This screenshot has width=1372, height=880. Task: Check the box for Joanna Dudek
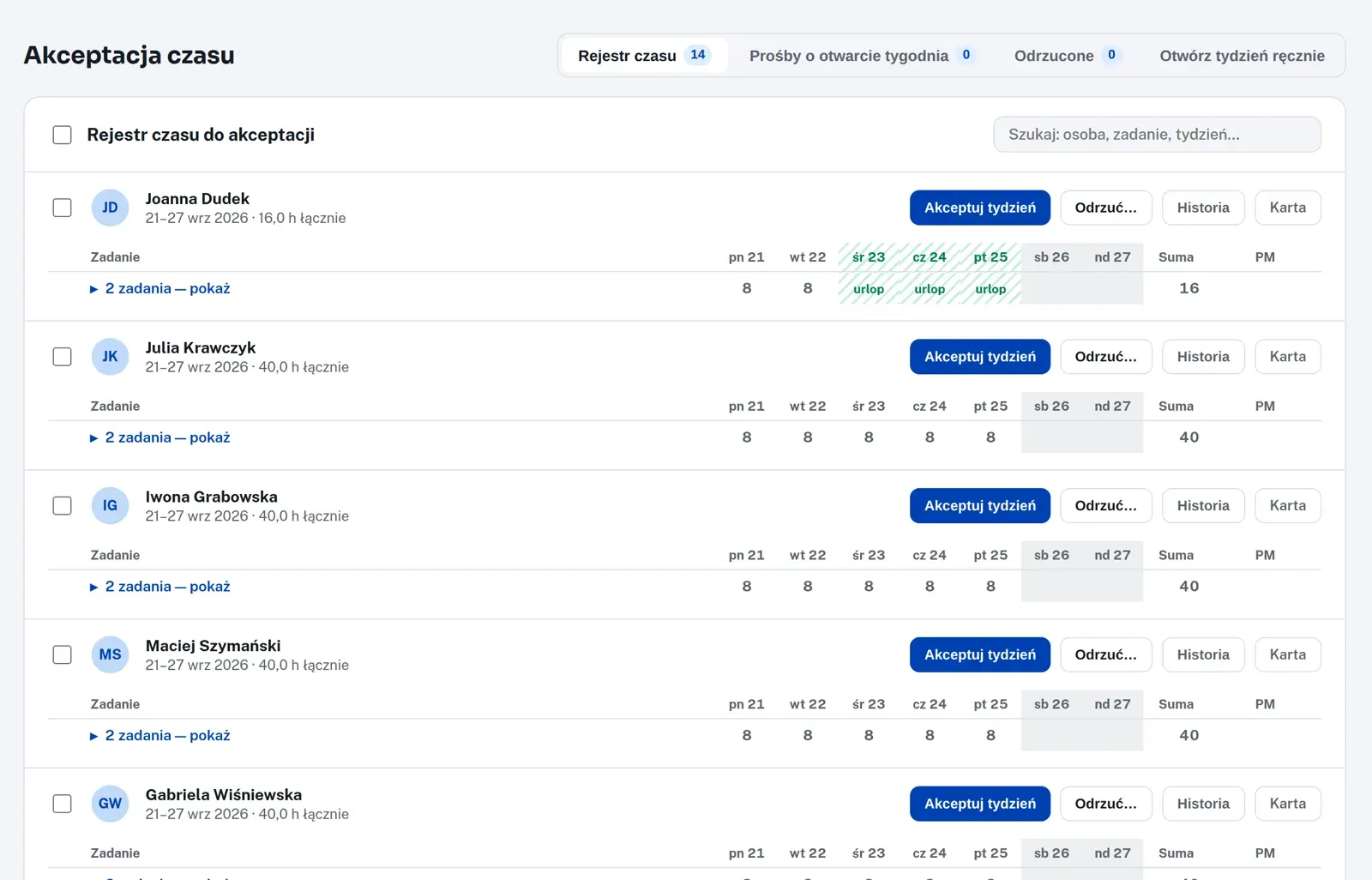(62, 208)
